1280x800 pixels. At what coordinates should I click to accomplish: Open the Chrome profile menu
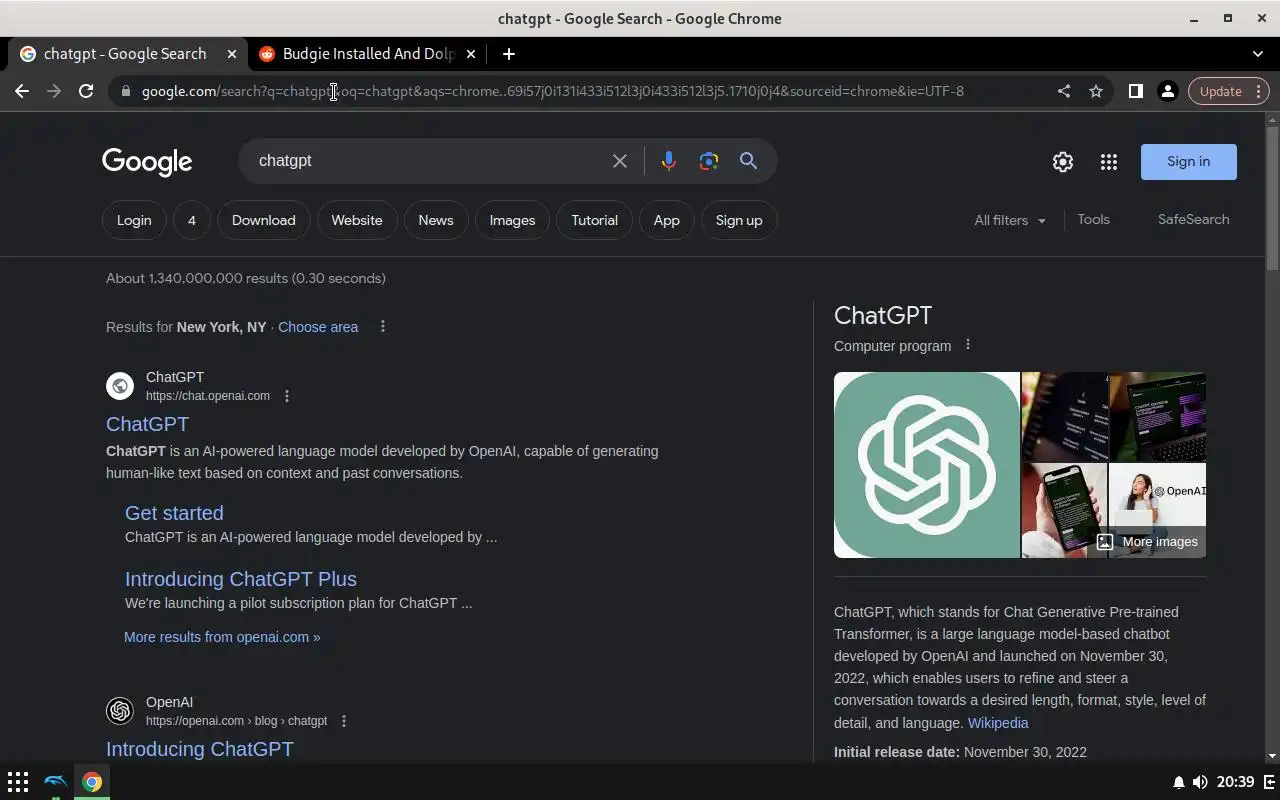(1167, 91)
